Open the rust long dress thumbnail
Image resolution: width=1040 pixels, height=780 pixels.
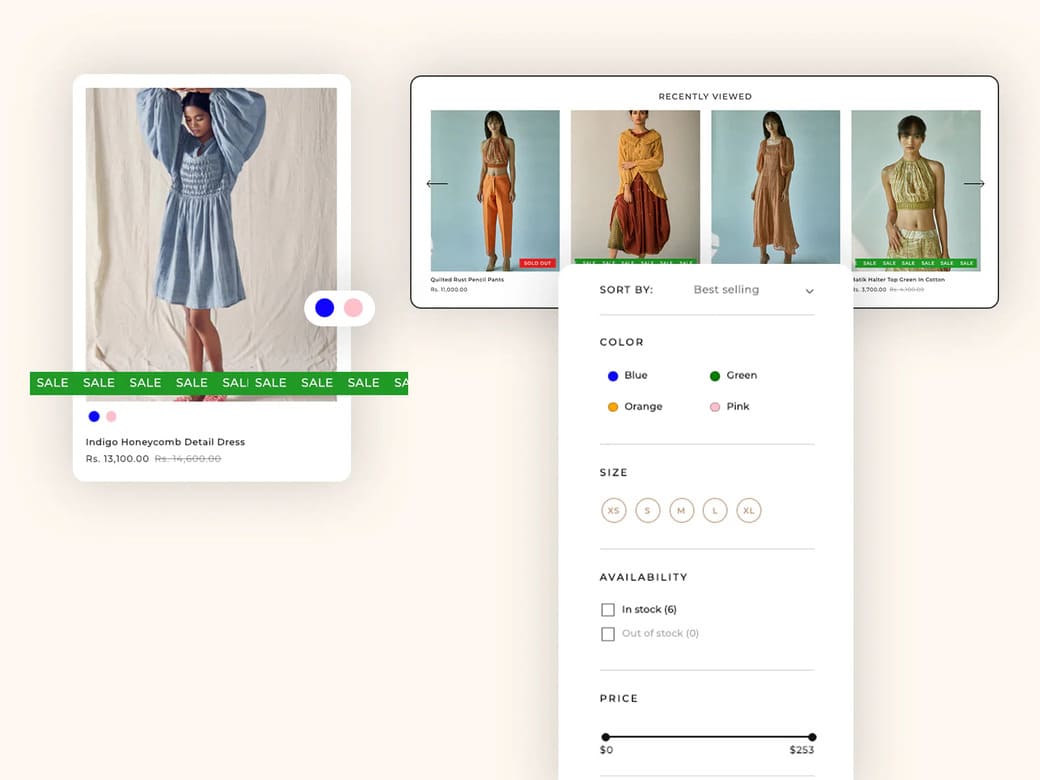point(775,187)
